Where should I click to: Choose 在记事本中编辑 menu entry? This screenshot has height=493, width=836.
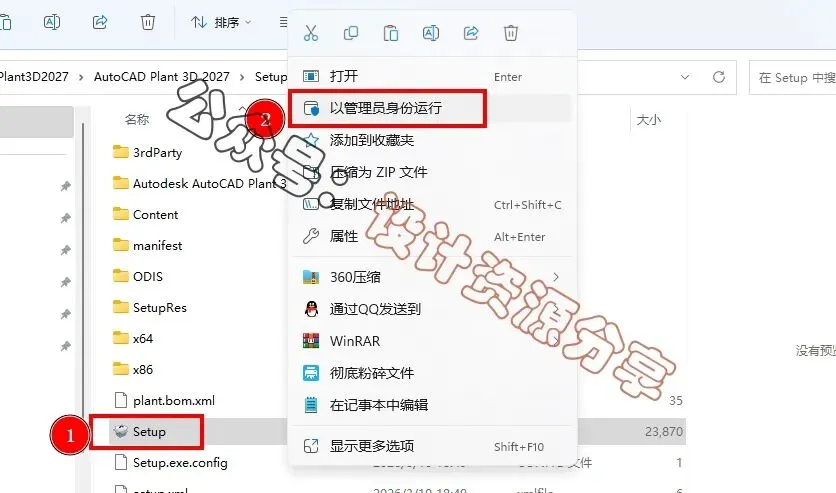point(432,405)
